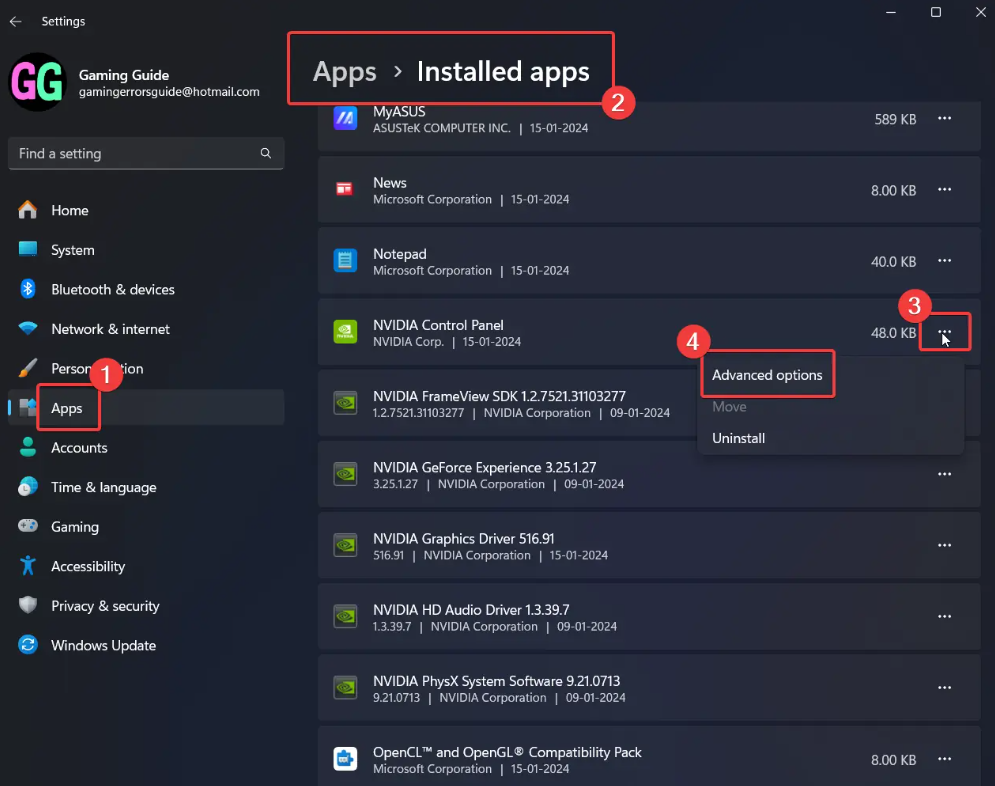Open Privacy & security settings
Screen dimensions: 995x786
click(x=146, y=606)
